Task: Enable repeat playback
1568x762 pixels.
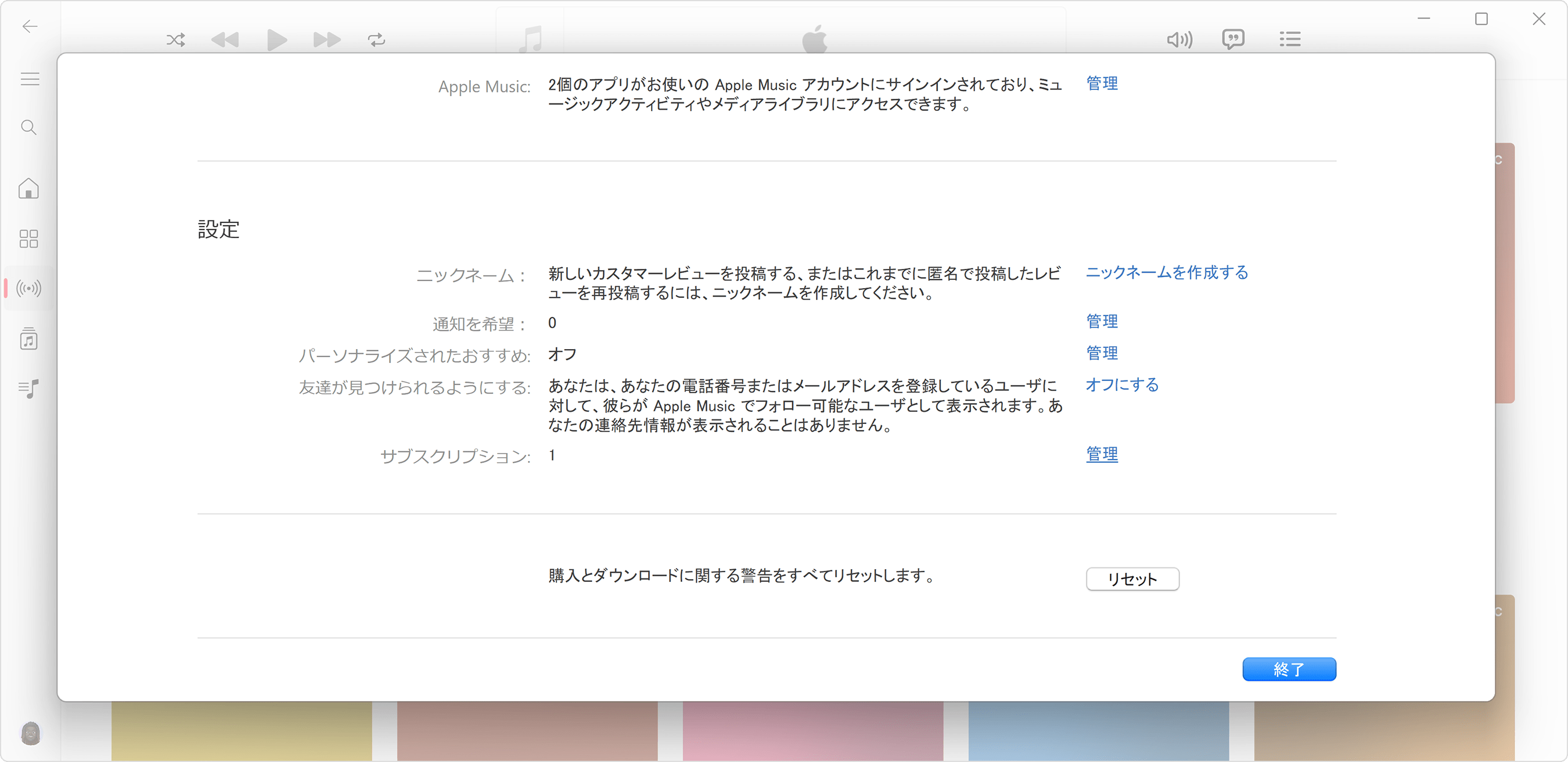Action: tap(376, 39)
